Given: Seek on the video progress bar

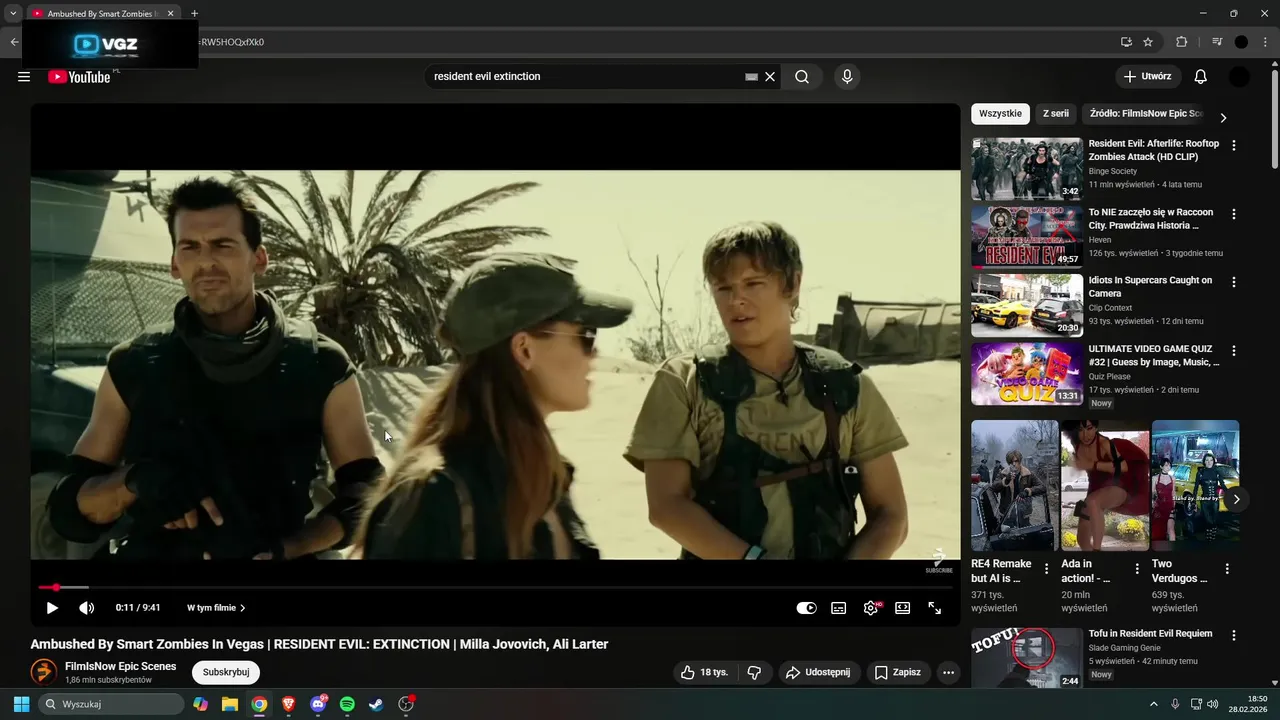Looking at the screenshot, I should tap(495, 587).
